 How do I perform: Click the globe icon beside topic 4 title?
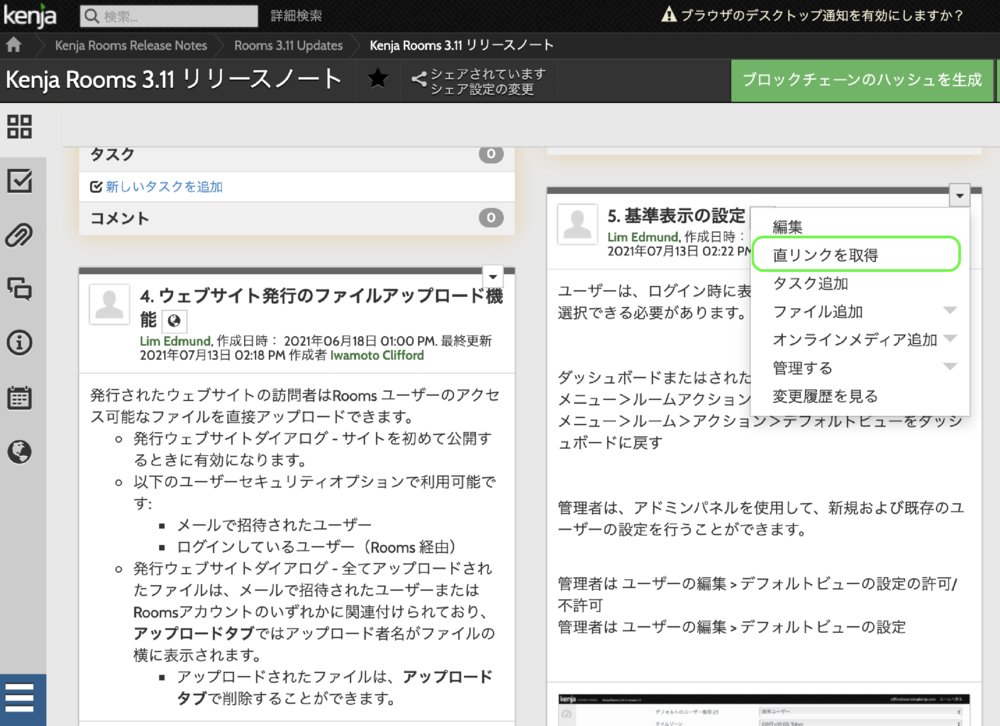pyautogui.click(x=174, y=320)
